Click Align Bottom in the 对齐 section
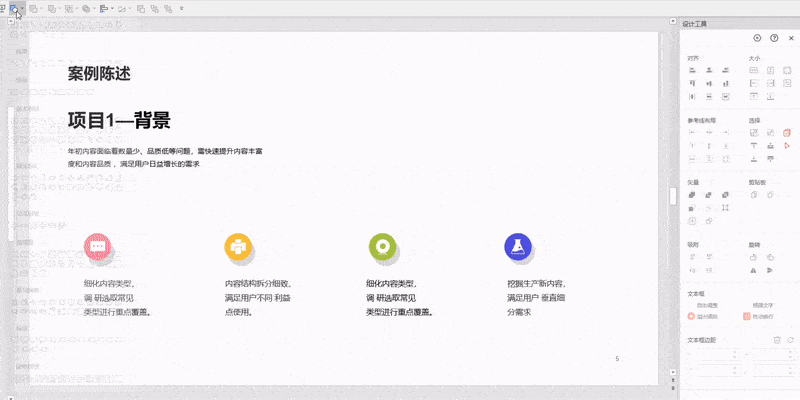 pos(726,83)
